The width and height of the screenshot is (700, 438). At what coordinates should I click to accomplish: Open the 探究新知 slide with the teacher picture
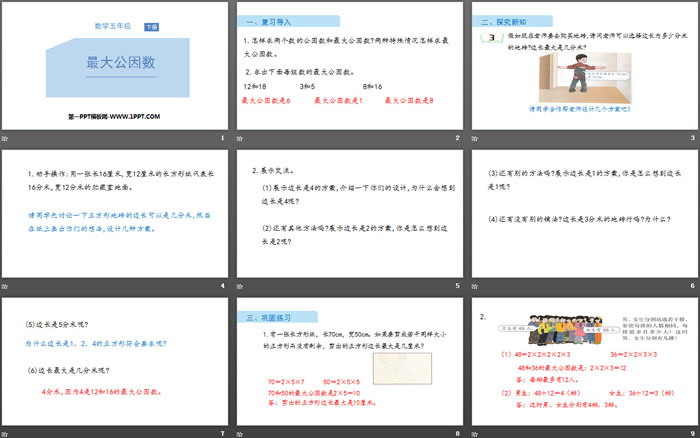coord(583,68)
